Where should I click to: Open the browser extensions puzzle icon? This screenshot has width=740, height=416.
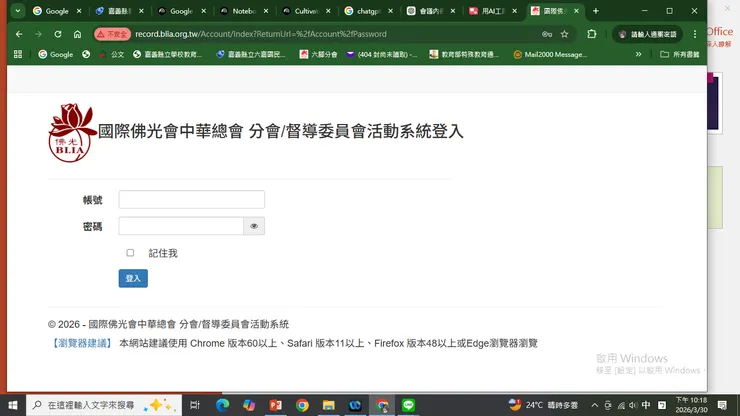[x=591, y=34]
